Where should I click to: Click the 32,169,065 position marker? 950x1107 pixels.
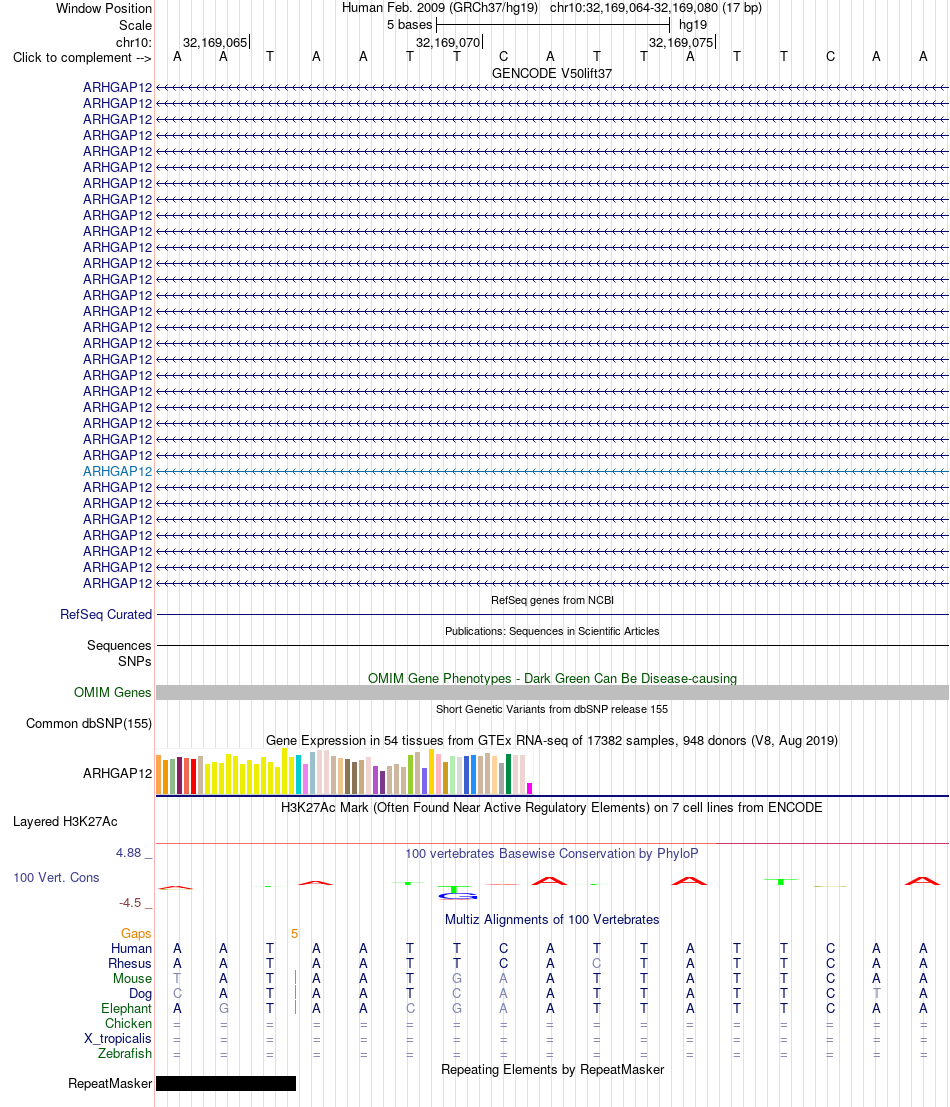point(215,42)
